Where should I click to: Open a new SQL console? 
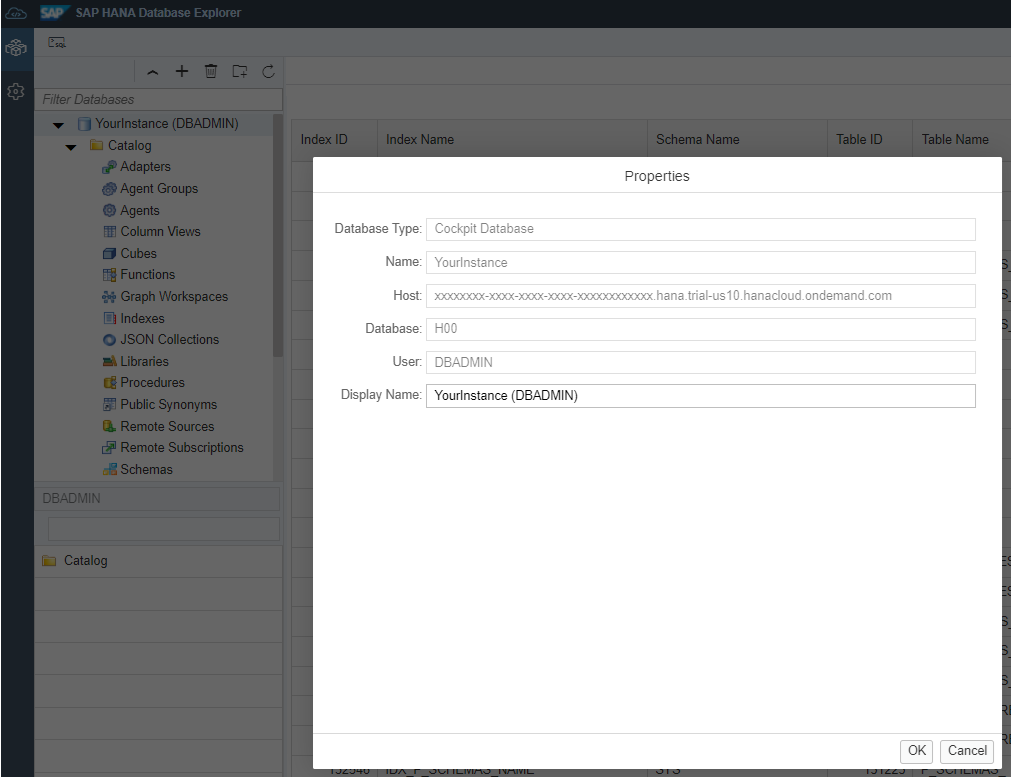tap(56, 42)
